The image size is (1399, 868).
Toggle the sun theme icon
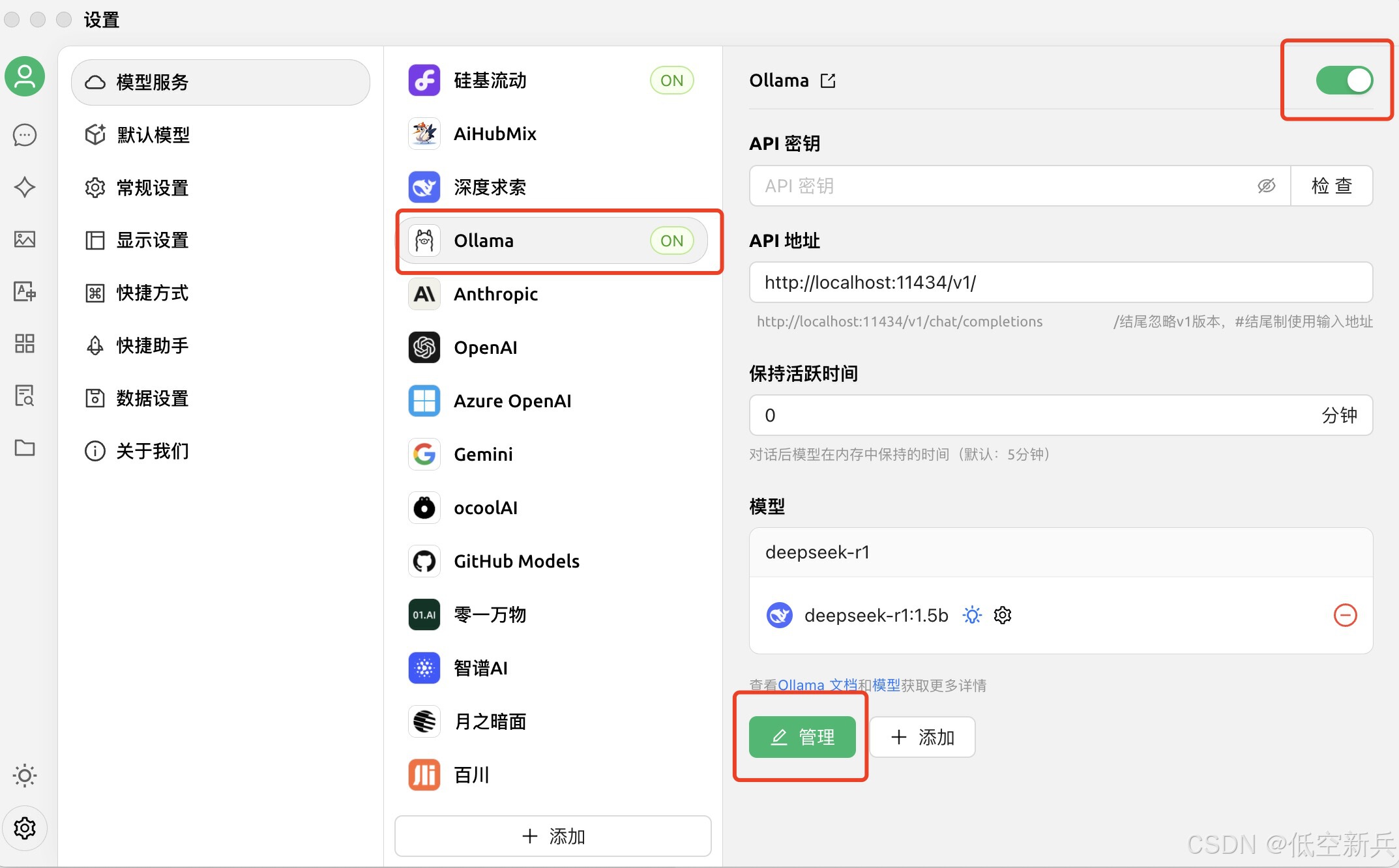(25, 775)
